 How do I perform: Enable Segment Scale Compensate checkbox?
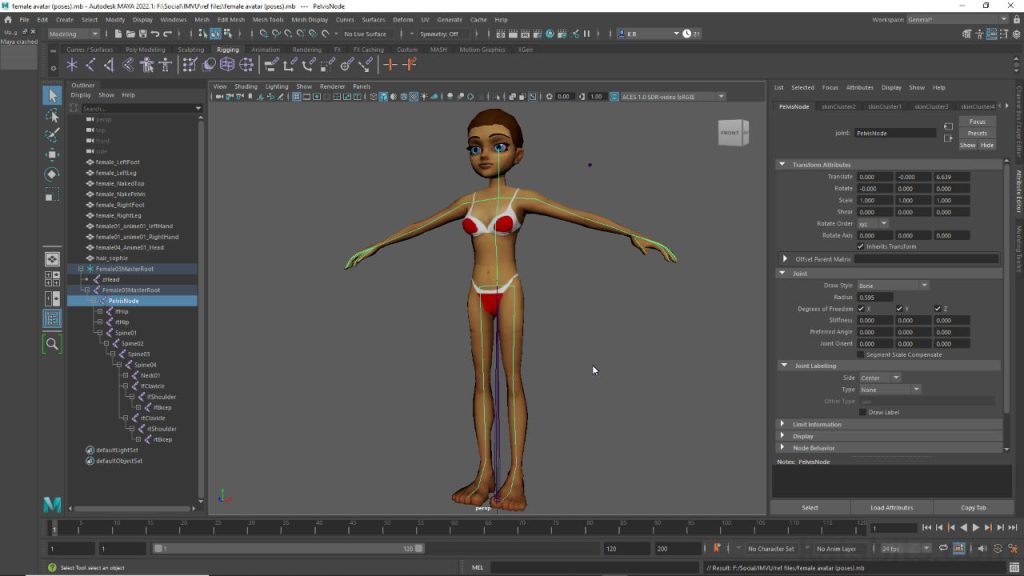pyautogui.click(x=860, y=354)
